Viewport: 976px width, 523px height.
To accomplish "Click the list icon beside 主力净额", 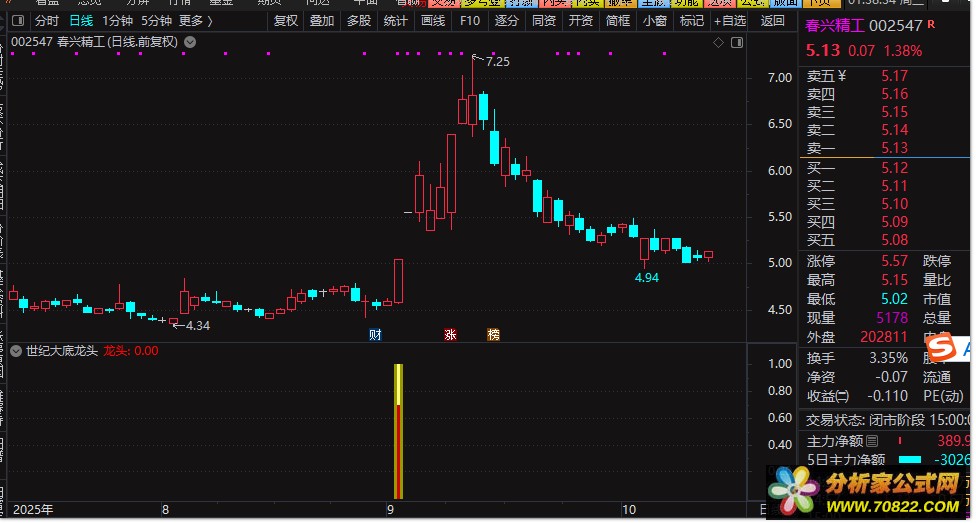I will point(871,441).
